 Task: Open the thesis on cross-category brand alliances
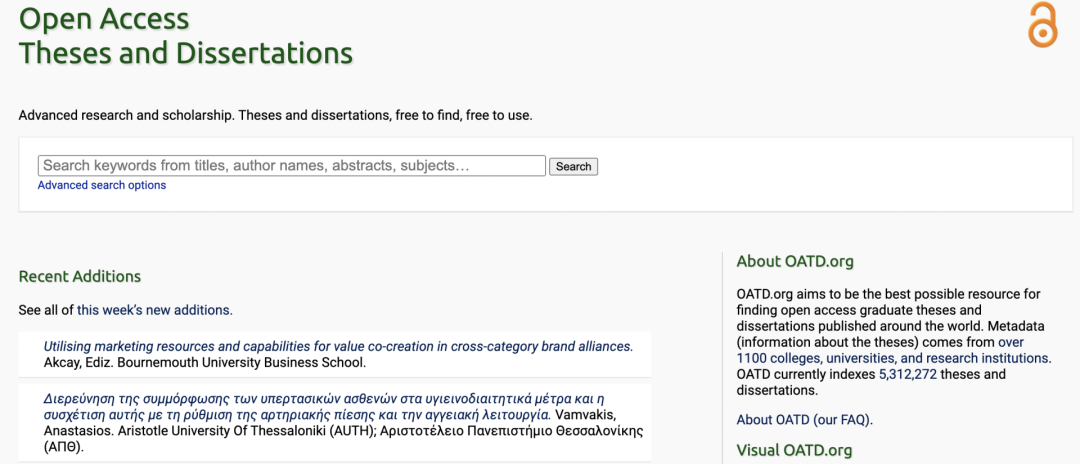[338, 346]
